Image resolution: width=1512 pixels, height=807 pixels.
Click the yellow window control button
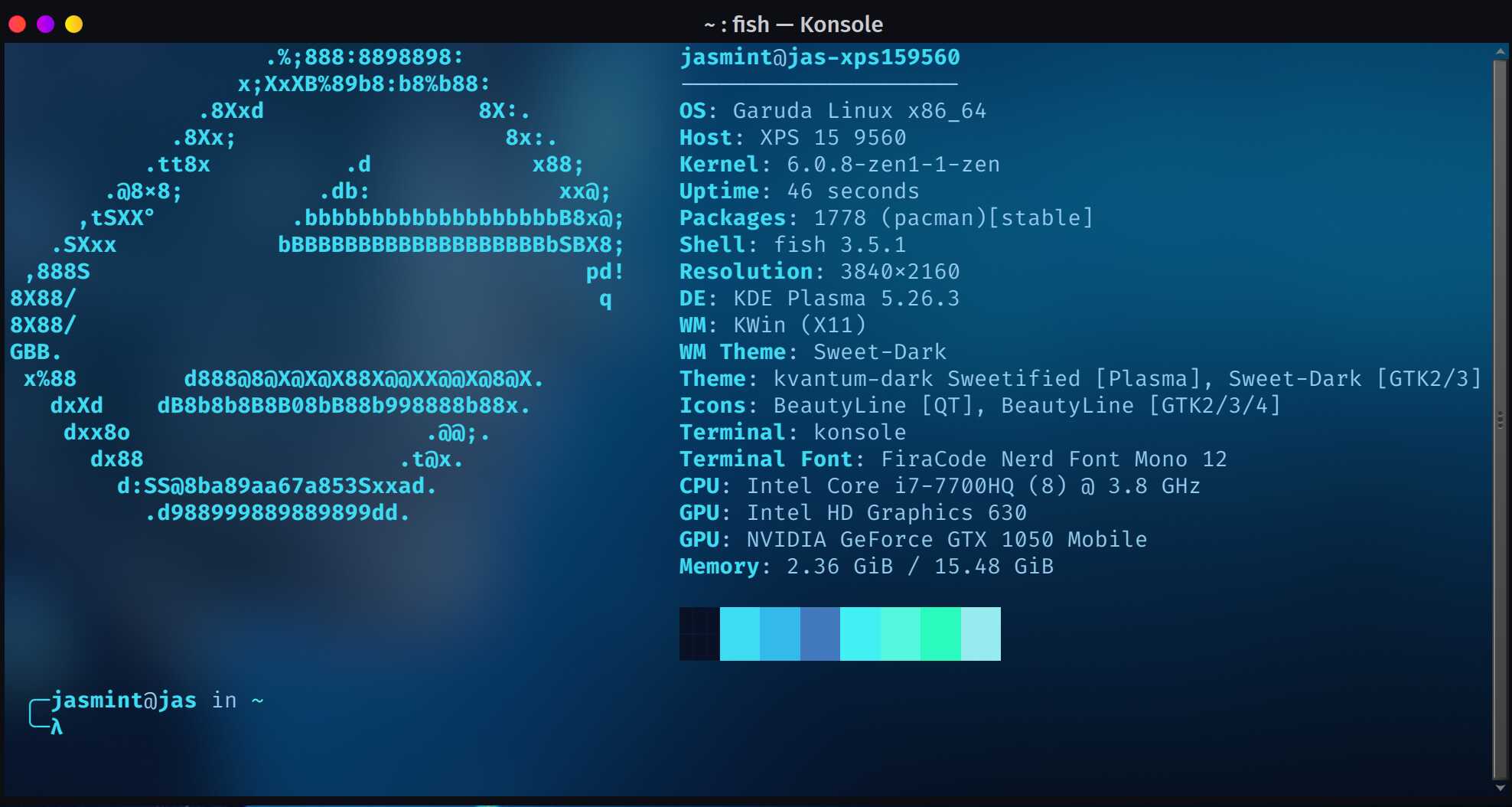[x=73, y=25]
